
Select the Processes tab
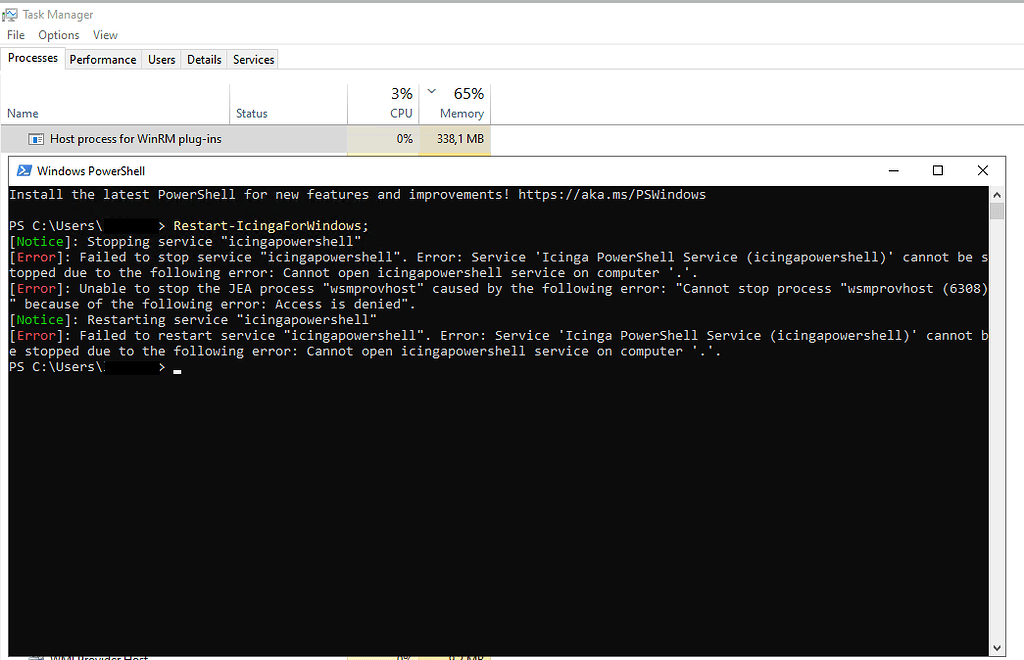click(x=32, y=58)
